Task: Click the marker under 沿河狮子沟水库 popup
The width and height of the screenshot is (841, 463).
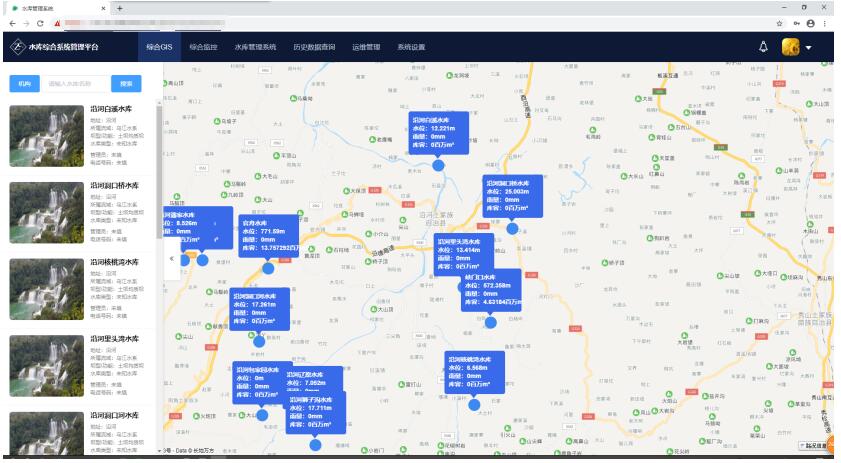Action: (x=316, y=444)
